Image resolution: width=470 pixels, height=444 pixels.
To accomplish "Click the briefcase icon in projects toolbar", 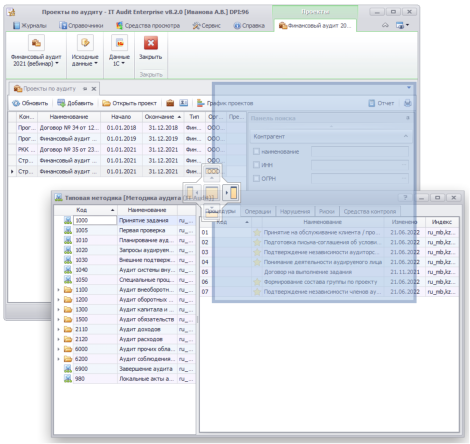I will tap(170, 103).
